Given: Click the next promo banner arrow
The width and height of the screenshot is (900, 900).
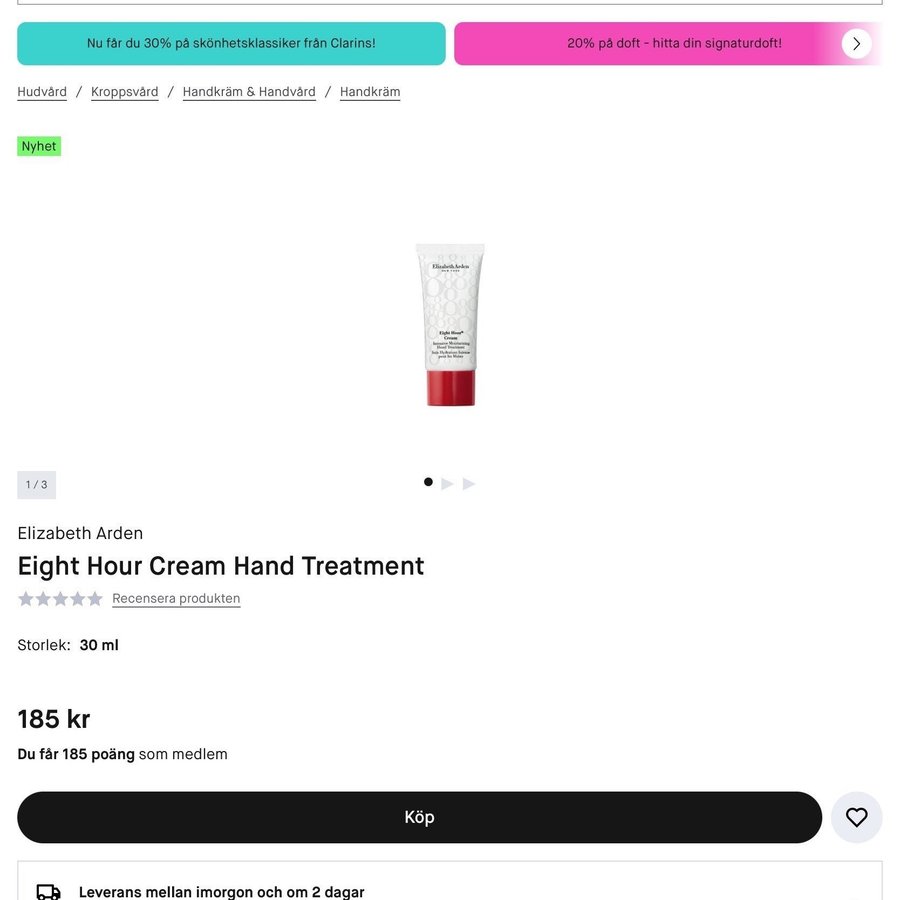Looking at the screenshot, I should coord(856,44).
